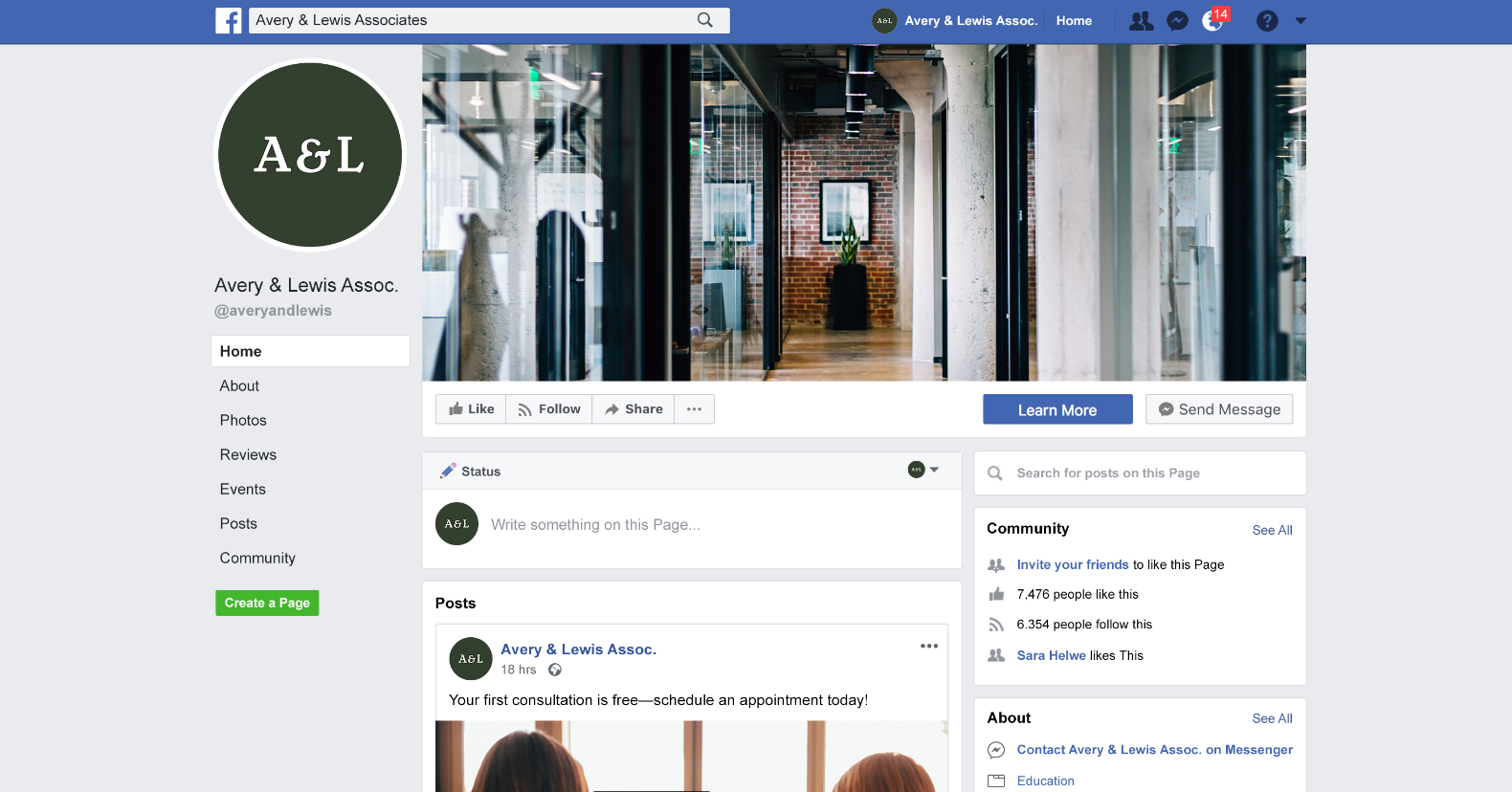Open the more options ellipsis beside Share
The height and width of the screenshot is (792, 1512).
(x=695, y=409)
